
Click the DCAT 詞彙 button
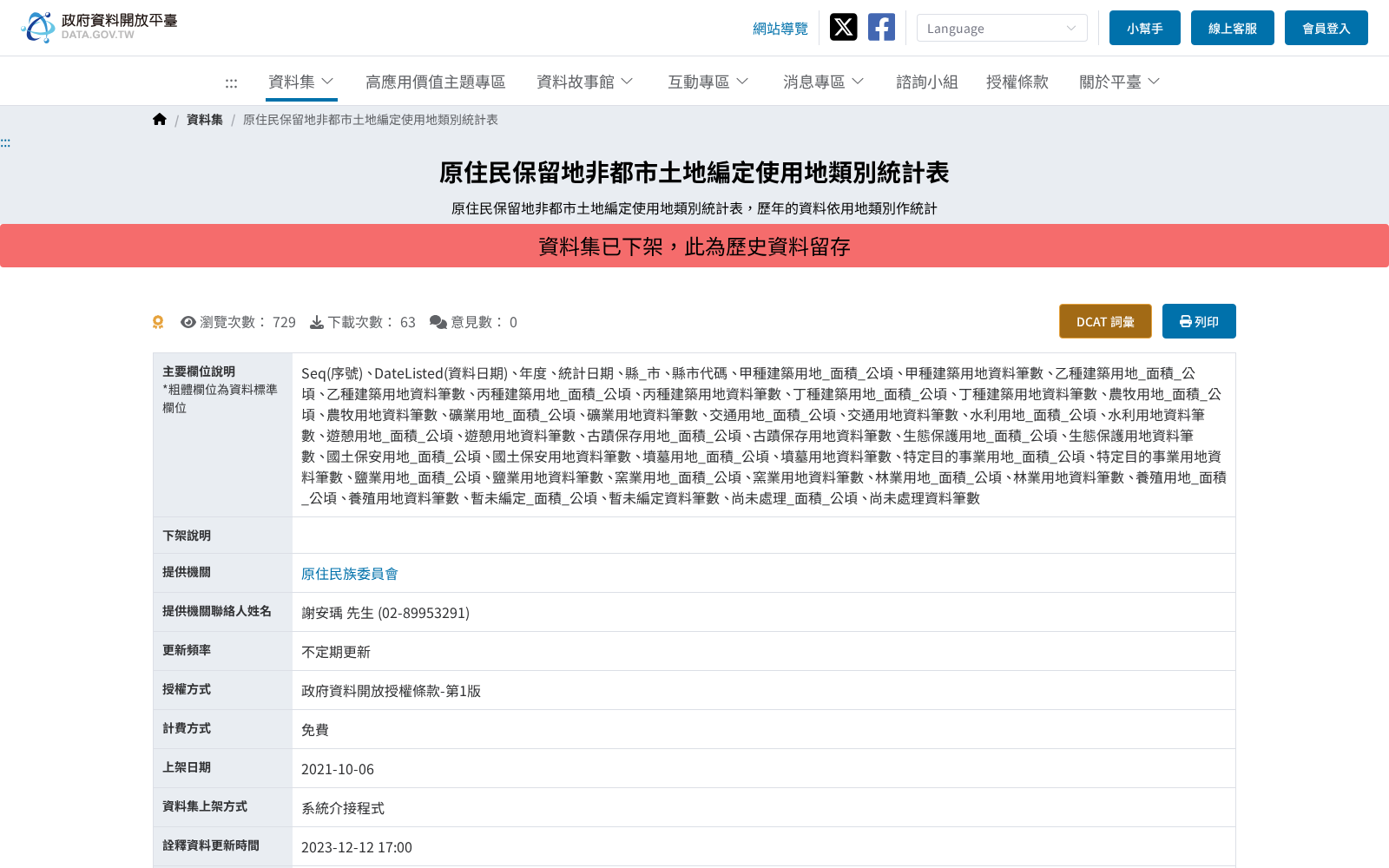tap(1105, 321)
